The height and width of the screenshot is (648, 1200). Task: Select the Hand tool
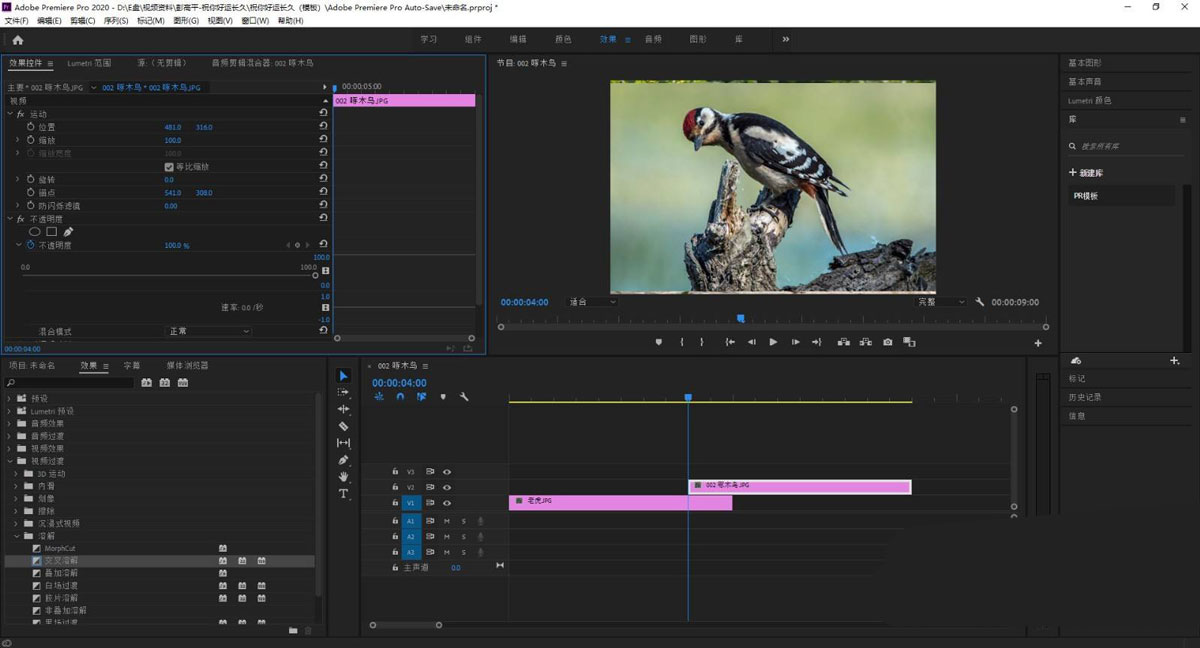tap(343, 477)
